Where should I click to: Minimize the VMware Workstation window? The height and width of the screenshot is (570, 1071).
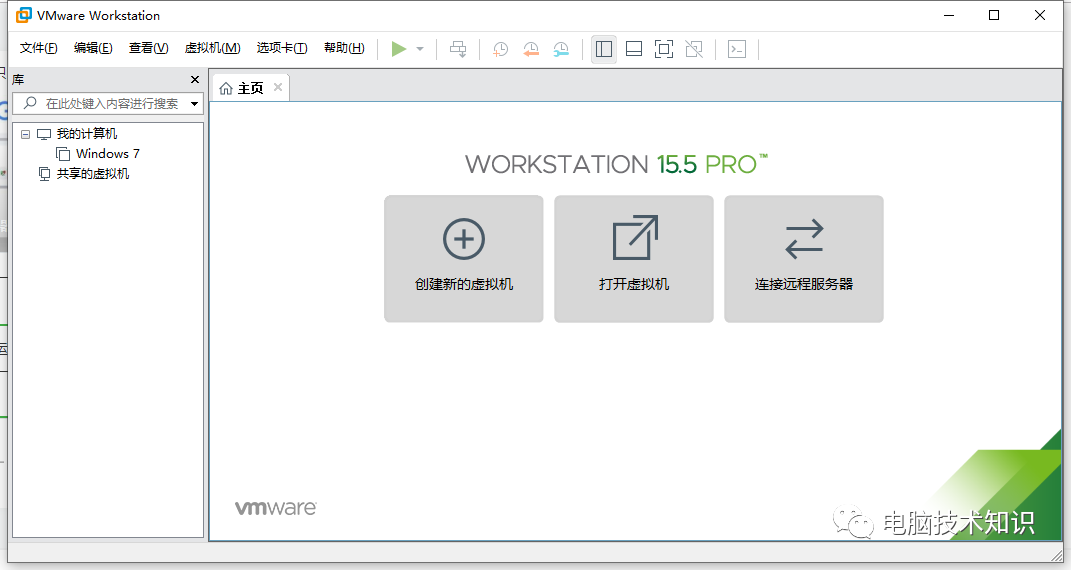pyautogui.click(x=949, y=15)
